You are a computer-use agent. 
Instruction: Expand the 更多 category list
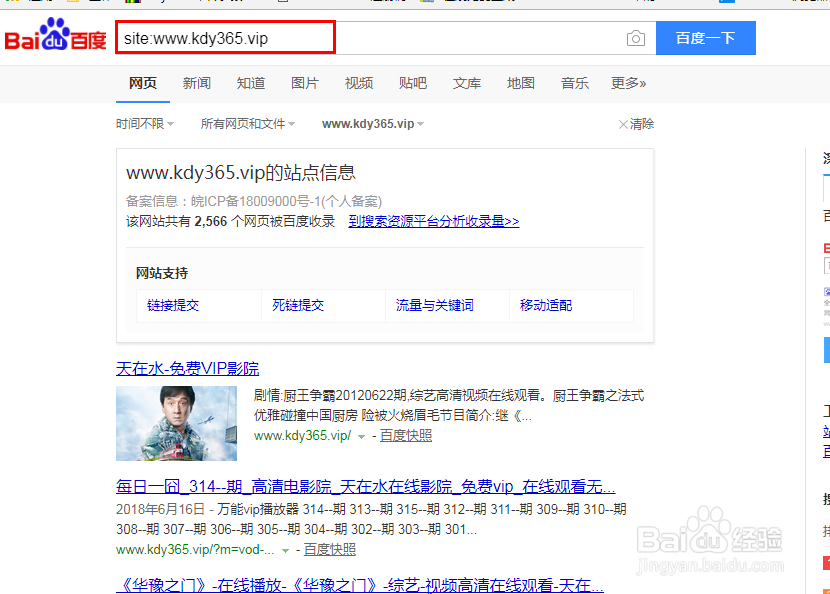[x=628, y=84]
